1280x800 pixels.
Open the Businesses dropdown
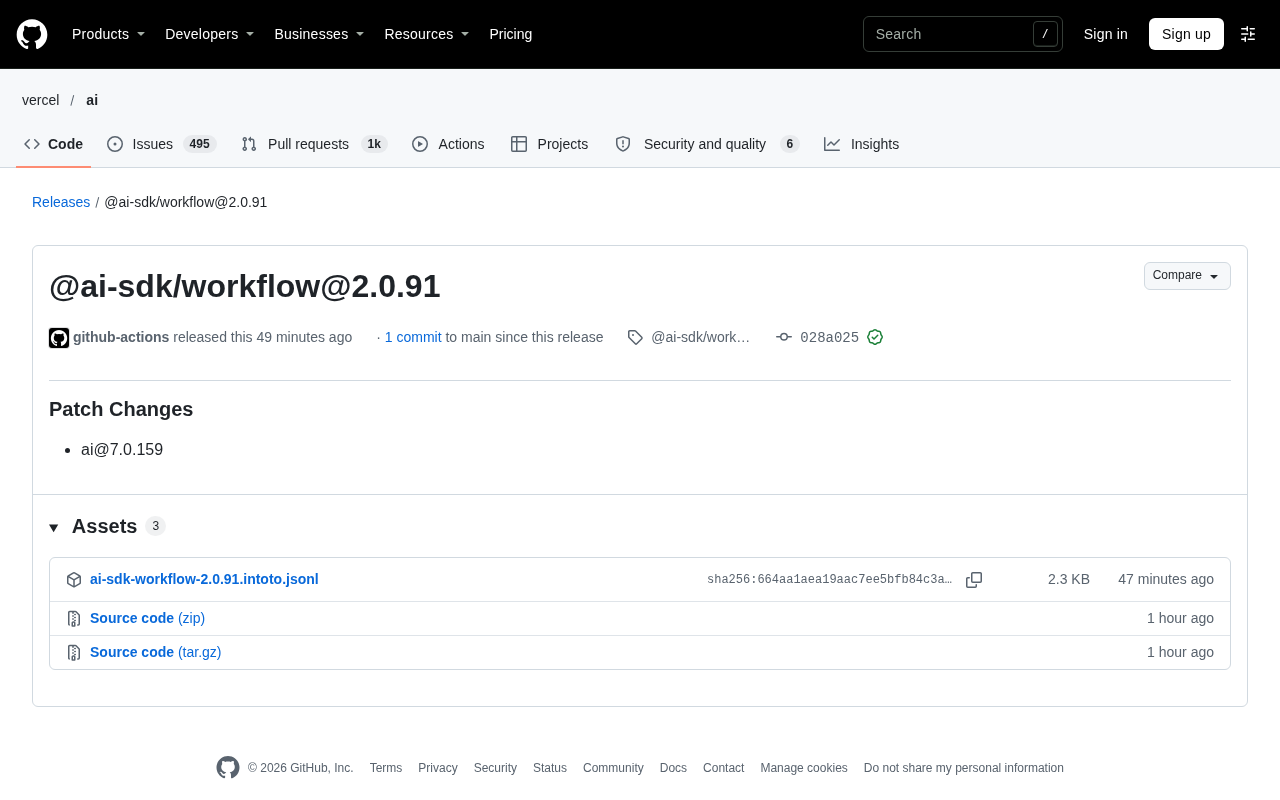[320, 34]
